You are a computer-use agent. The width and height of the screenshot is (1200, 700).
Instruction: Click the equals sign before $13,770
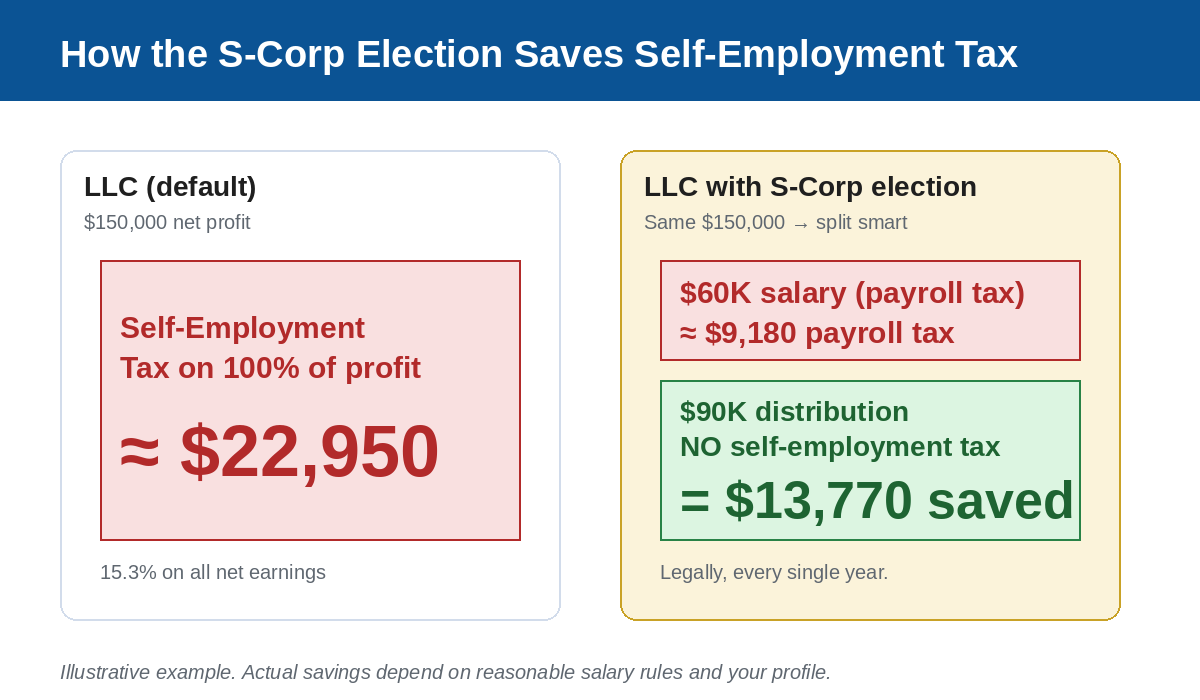[x=695, y=500]
